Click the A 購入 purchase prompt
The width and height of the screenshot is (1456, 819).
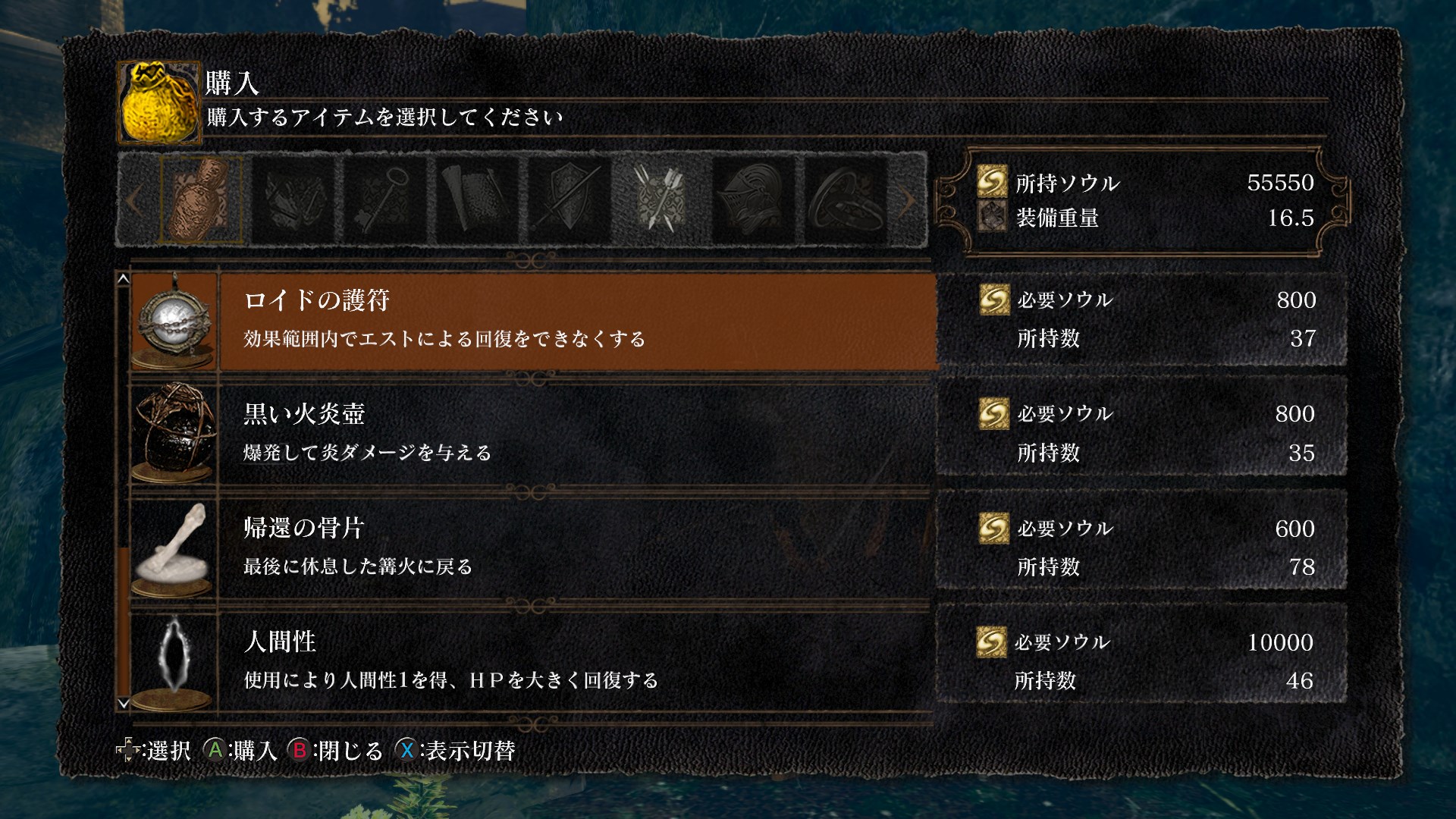coord(241,751)
